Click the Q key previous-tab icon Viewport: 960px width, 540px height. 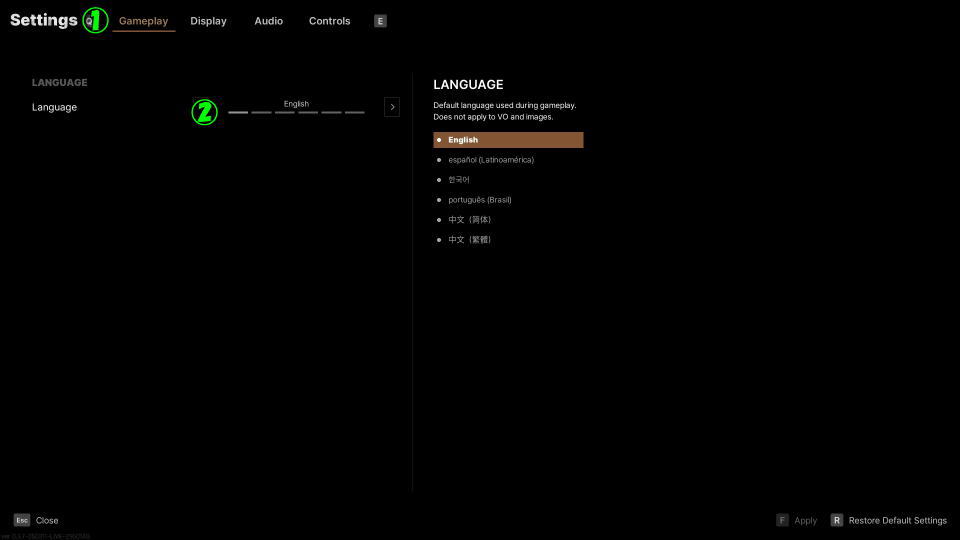[89, 21]
